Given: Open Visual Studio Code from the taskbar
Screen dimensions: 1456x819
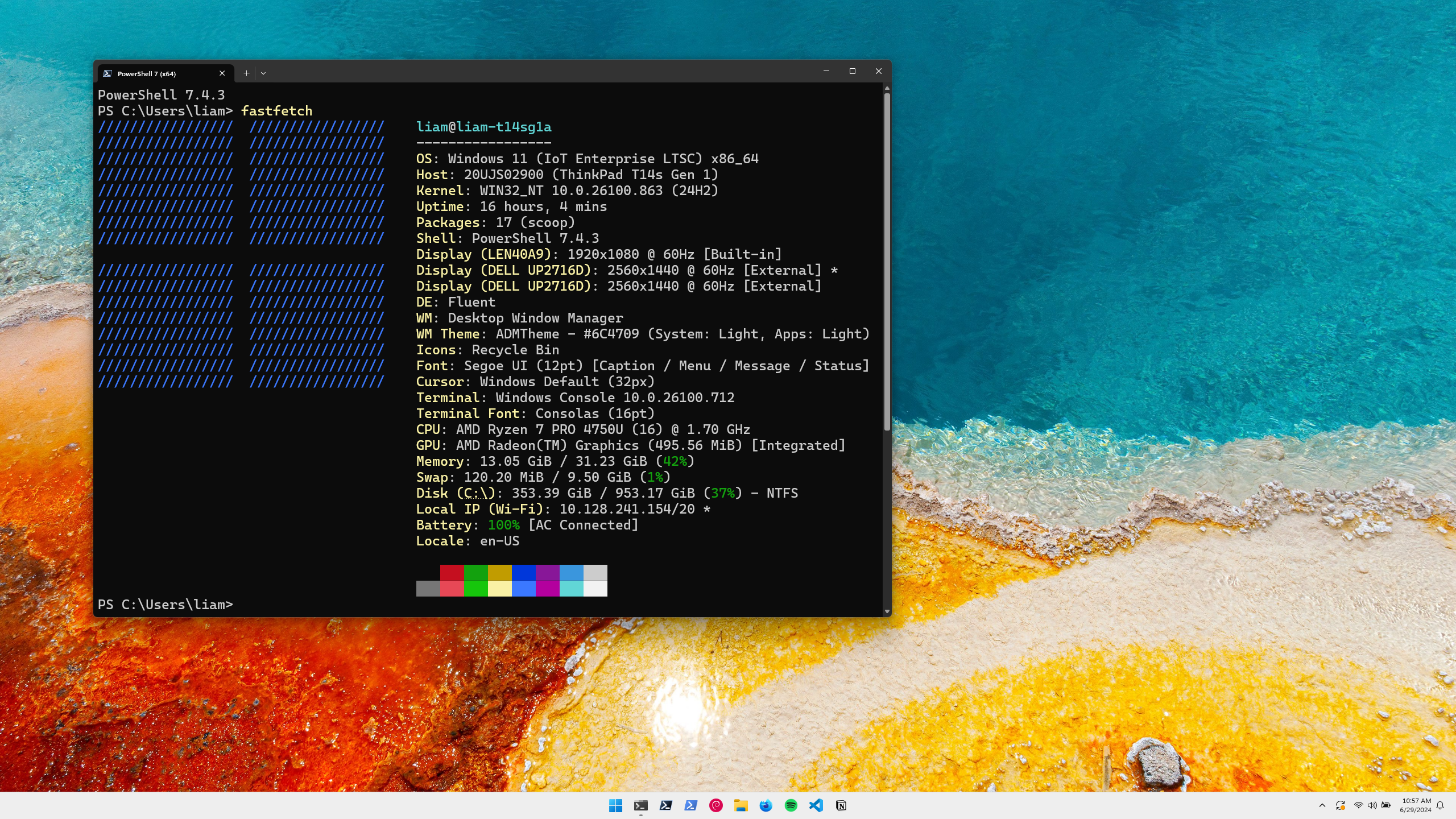Looking at the screenshot, I should [816, 805].
